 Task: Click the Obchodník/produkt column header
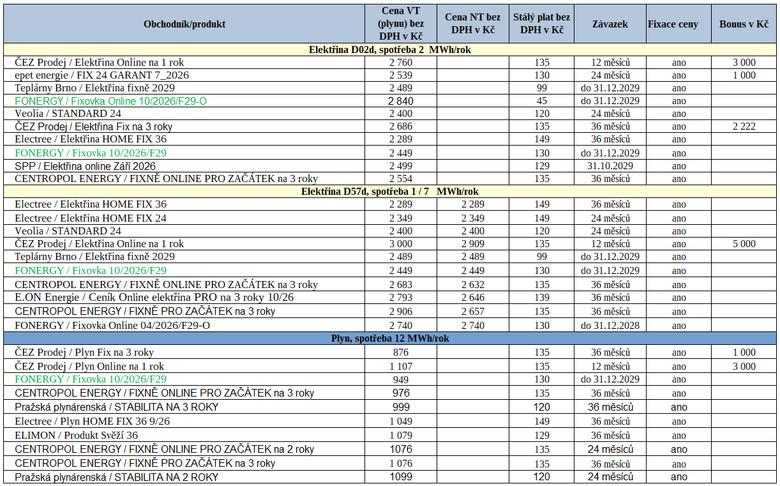(184, 24)
